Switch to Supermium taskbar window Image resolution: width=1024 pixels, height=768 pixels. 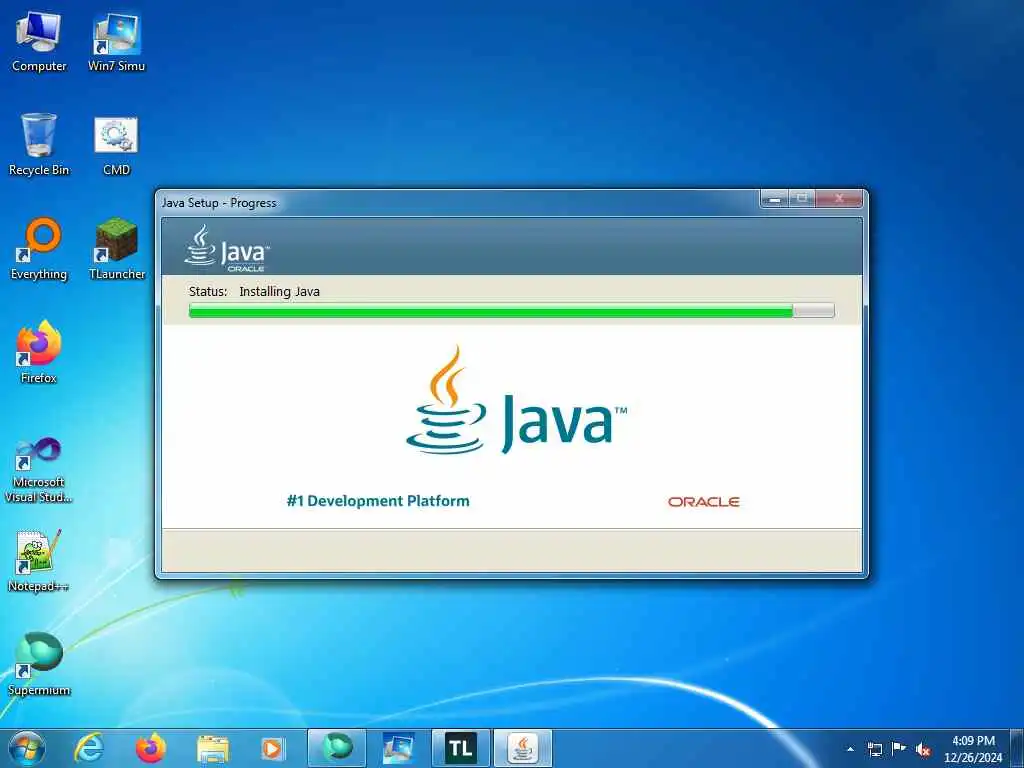pyautogui.click(x=337, y=748)
